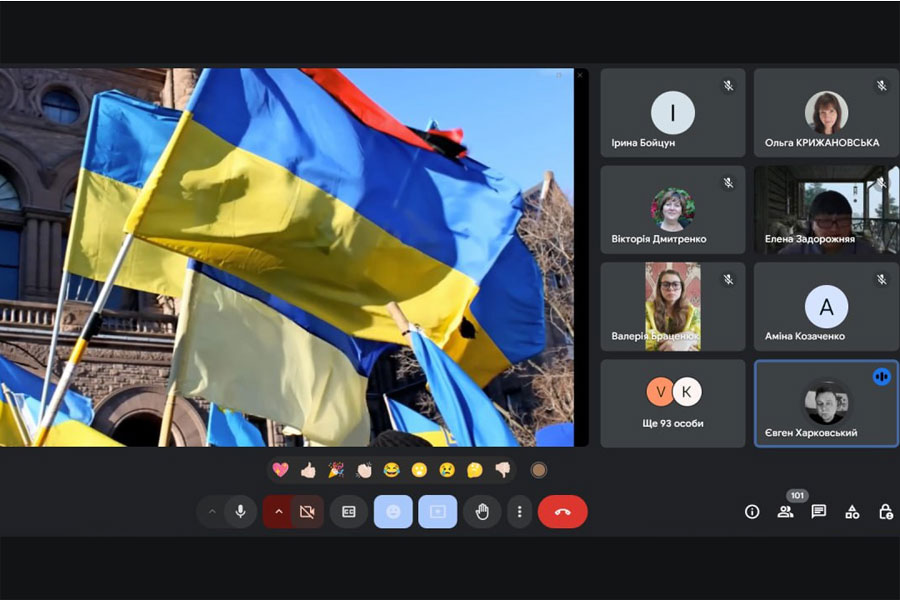900x600 pixels.
Task: Change the reaction skin tone swatch
Action: pos(539,469)
